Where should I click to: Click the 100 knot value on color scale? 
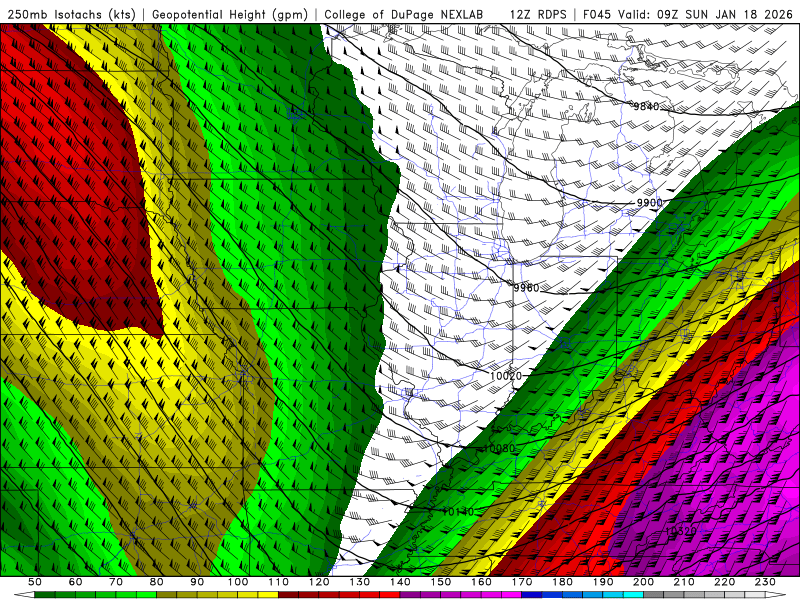[x=238, y=582]
